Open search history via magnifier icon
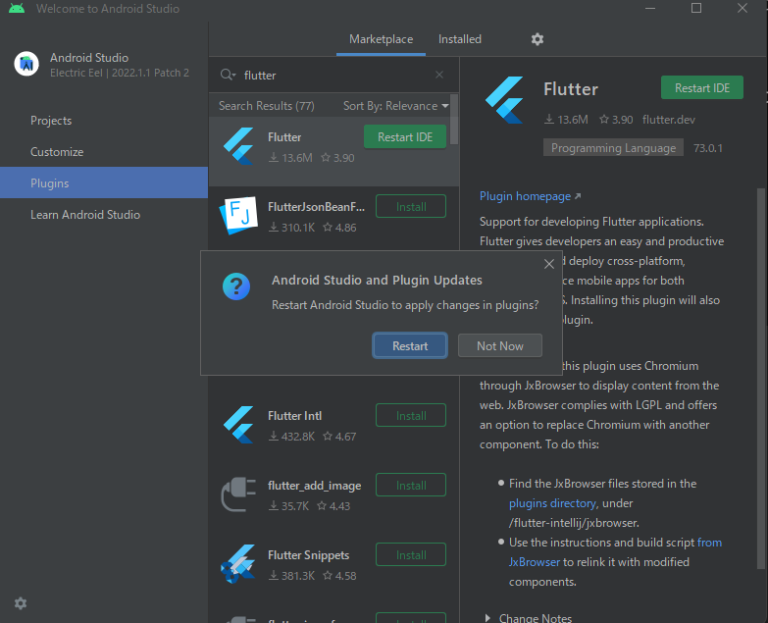The image size is (768, 623). [x=228, y=75]
